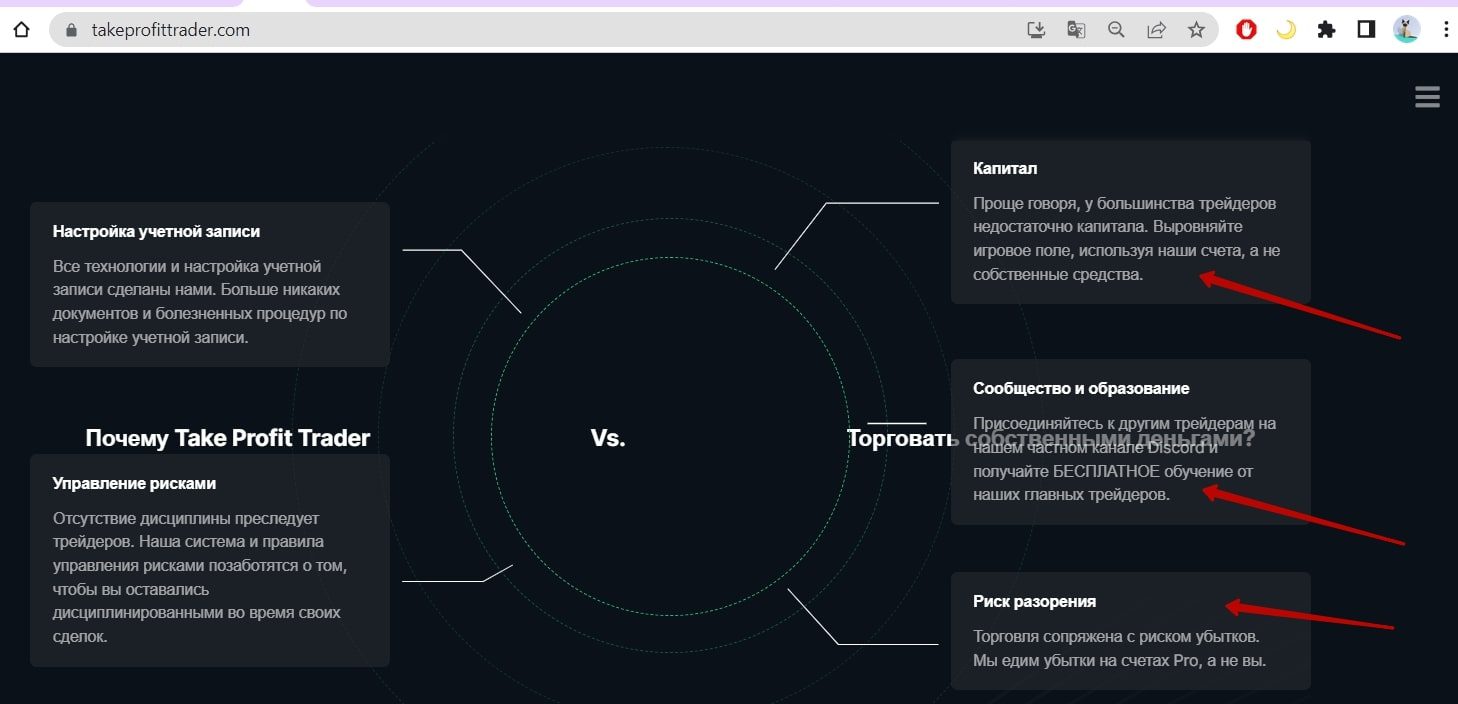The height and width of the screenshot is (704, 1458).
Task: Click the paragraph starting "Отсутствие дисциплины преследует"
Action: 202,577
